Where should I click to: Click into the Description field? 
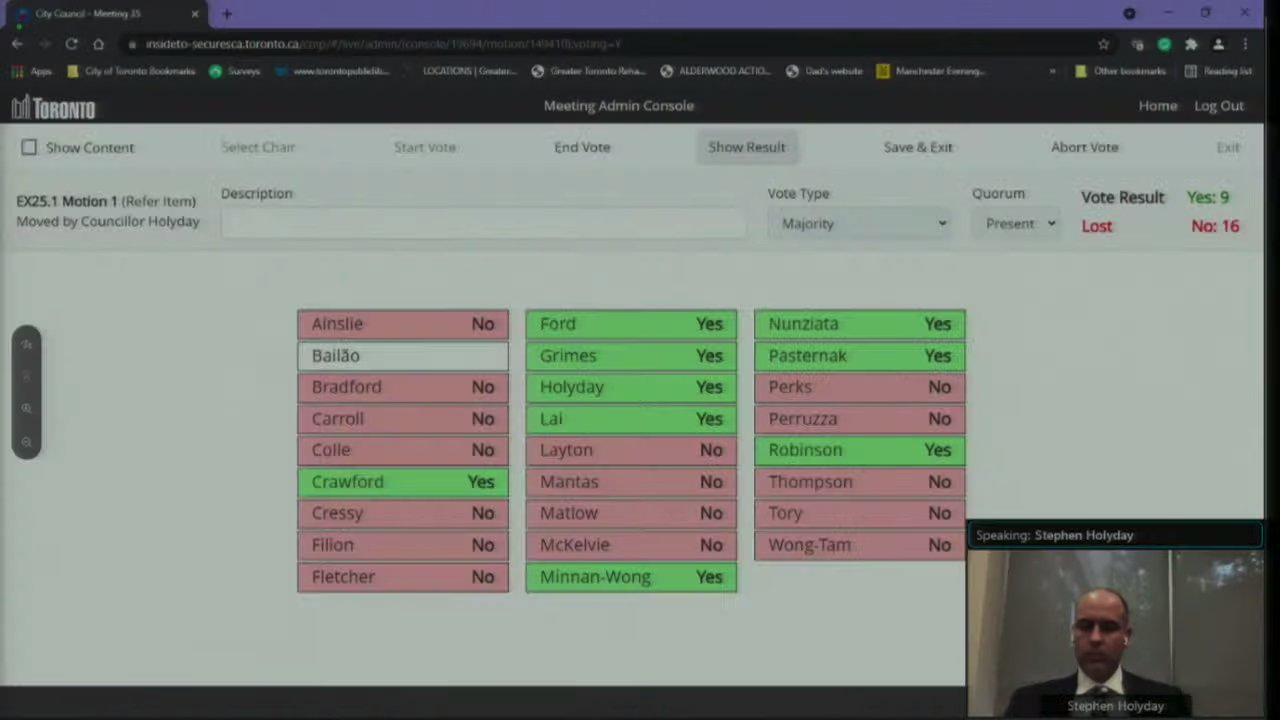(x=483, y=223)
